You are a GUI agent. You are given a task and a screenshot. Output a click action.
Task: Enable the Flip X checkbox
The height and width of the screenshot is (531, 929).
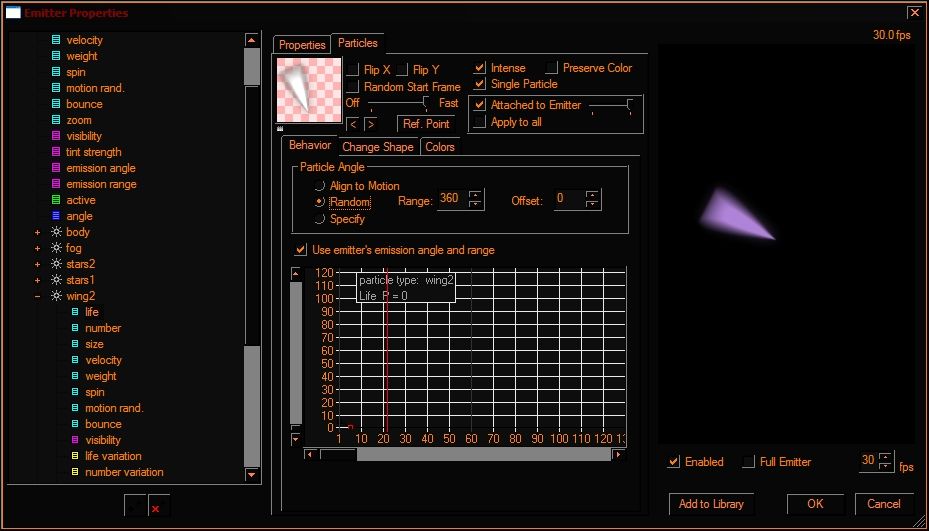pyautogui.click(x=353, y=70)
